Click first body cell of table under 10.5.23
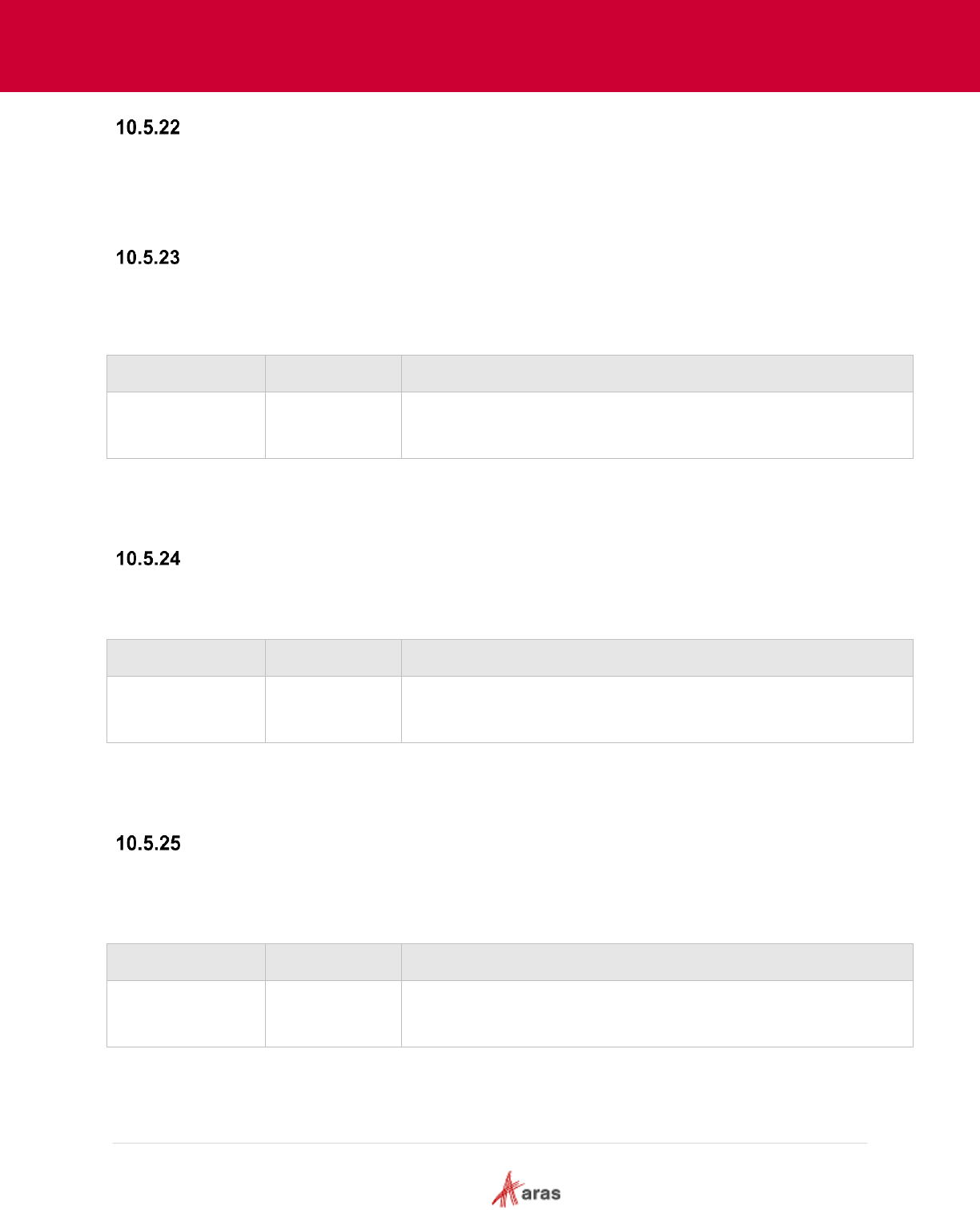 [x=186, y=425]
